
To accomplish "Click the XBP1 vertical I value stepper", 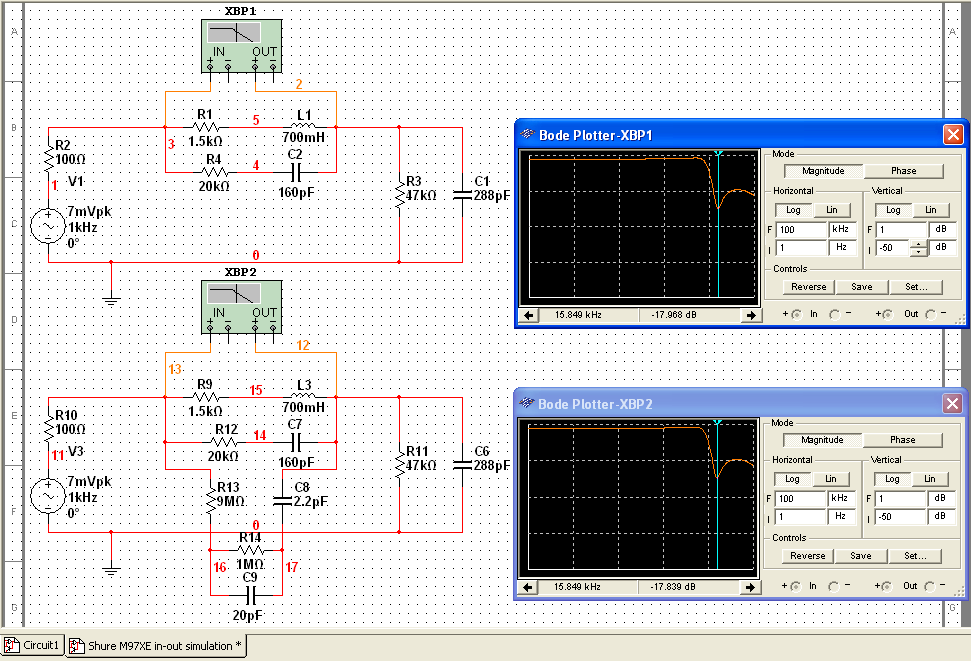I will (918, 248).
